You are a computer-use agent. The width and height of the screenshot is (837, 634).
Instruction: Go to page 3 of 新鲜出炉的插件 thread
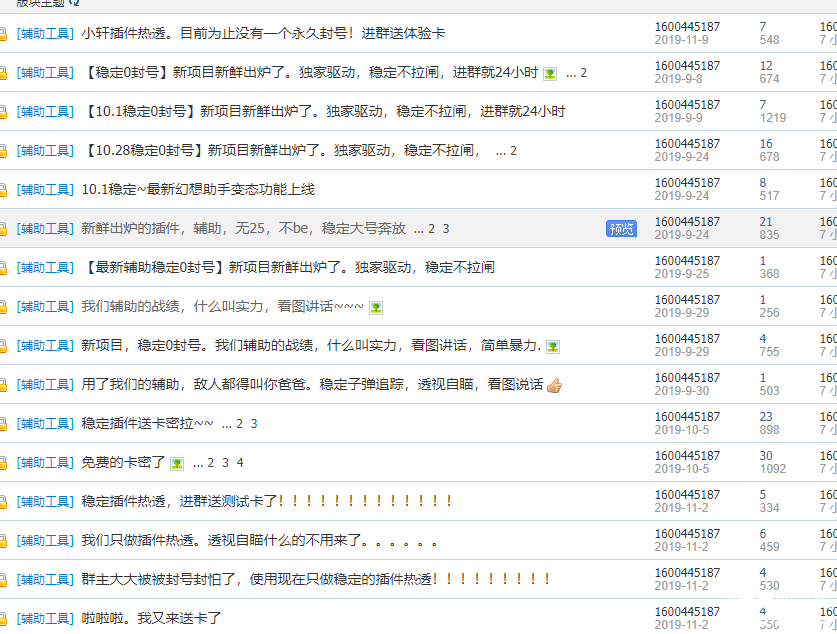click(x=446, y=229)
